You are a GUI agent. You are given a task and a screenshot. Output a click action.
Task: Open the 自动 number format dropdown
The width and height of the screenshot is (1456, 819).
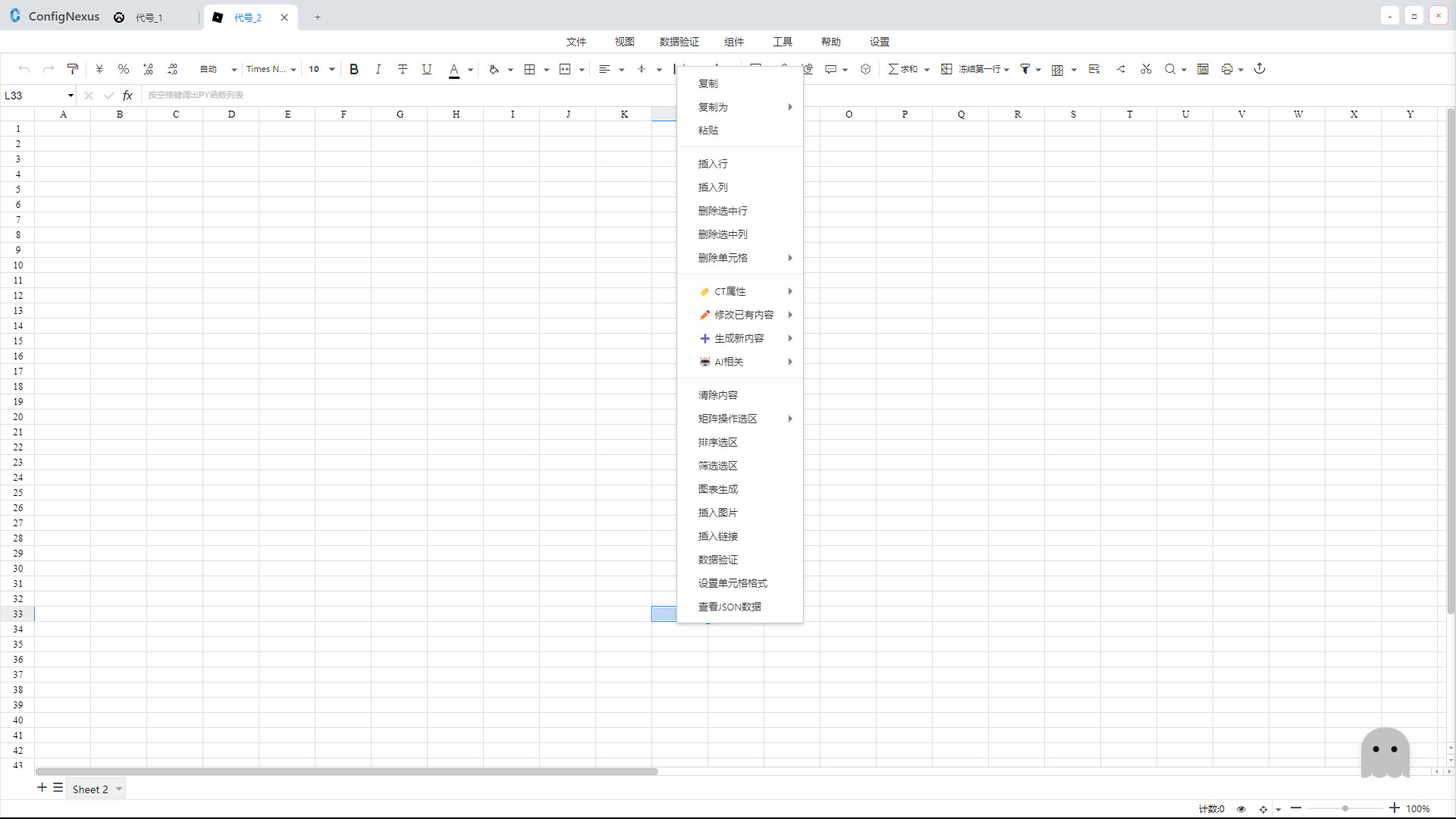217,69
